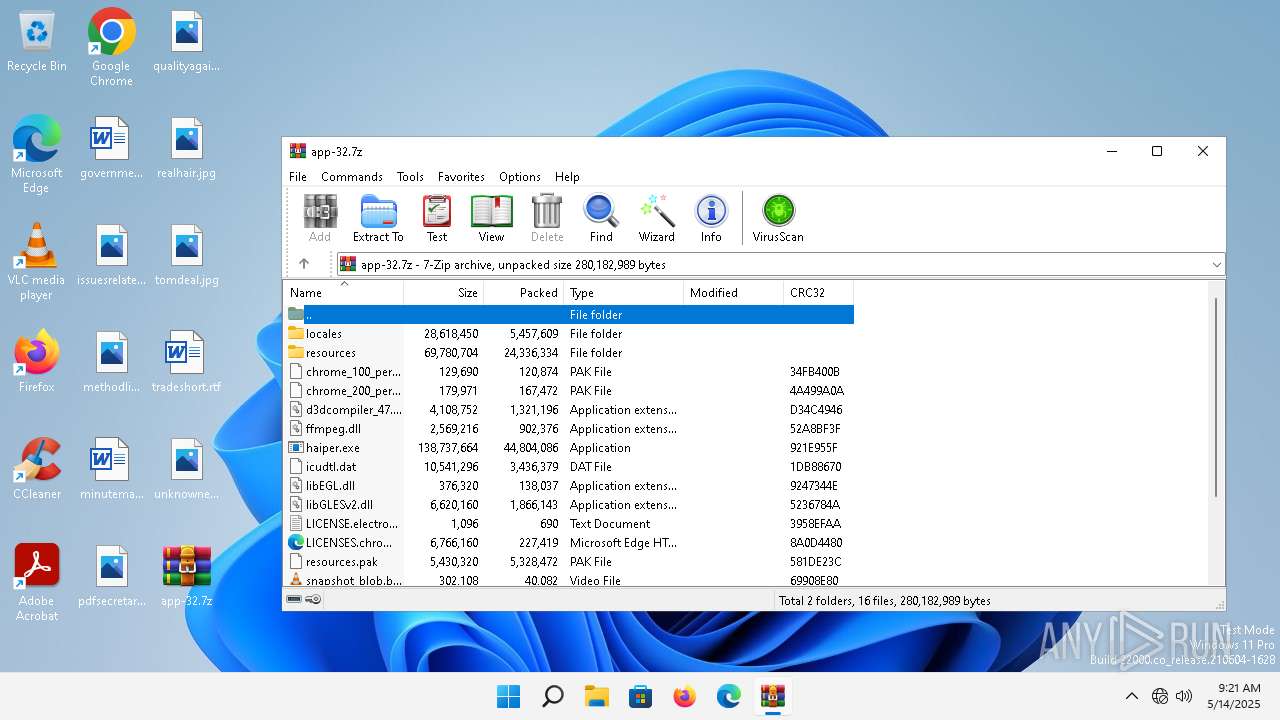Open Recycle Bin on desktop

pyautogui.click(x=37, y=42)
